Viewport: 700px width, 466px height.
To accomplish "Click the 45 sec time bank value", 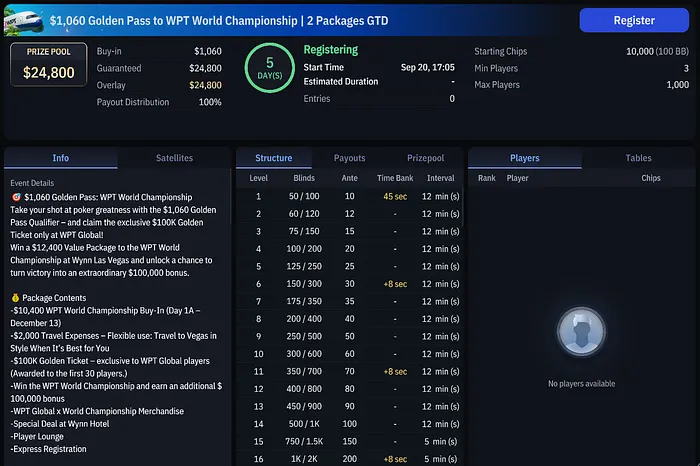I will (395, 196).
